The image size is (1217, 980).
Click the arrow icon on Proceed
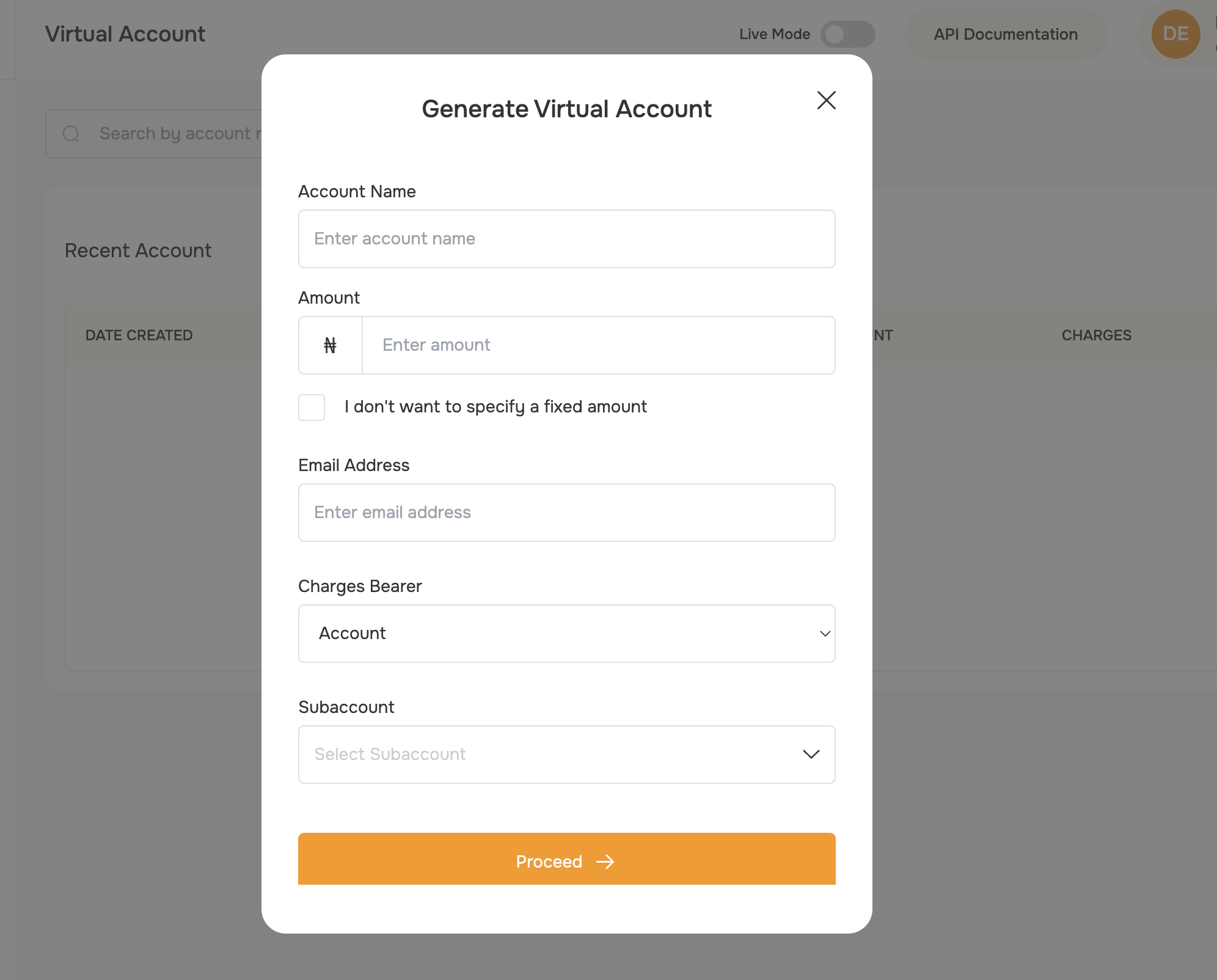pos(605,861)
